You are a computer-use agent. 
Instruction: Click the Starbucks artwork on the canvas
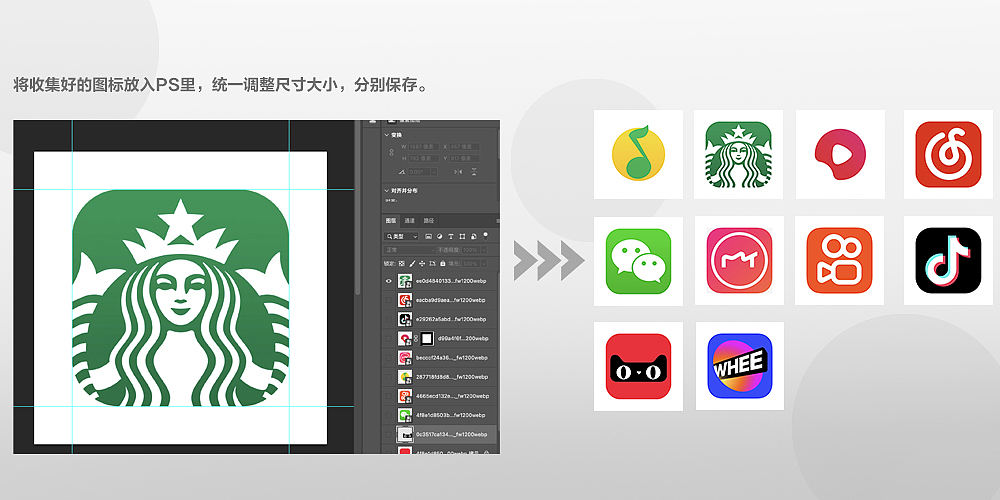(x=180, y=298)
